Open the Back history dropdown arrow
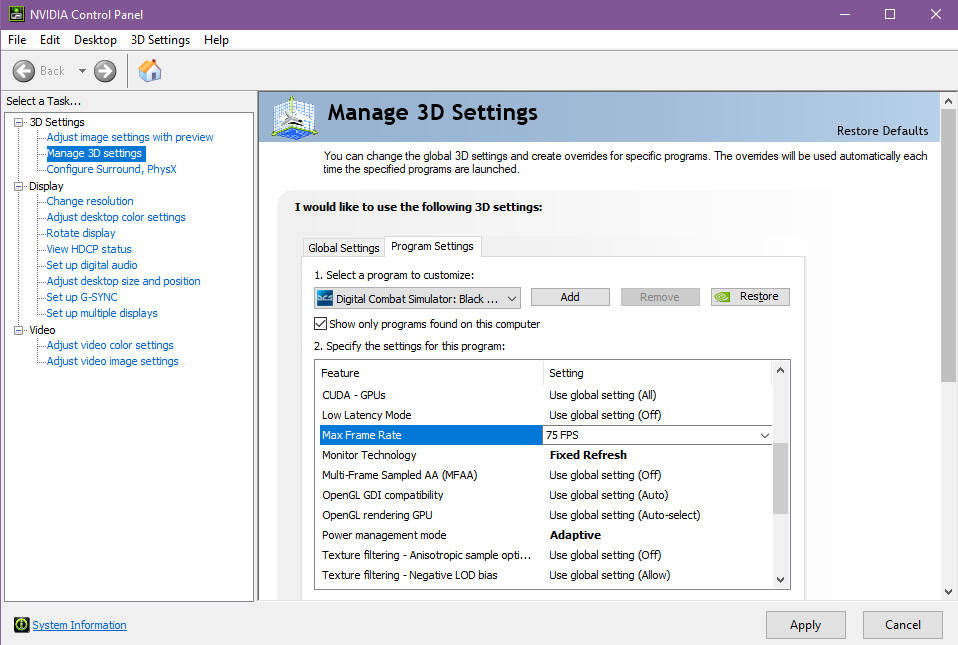This screenshot has height=645, width=958. (82, 71)
